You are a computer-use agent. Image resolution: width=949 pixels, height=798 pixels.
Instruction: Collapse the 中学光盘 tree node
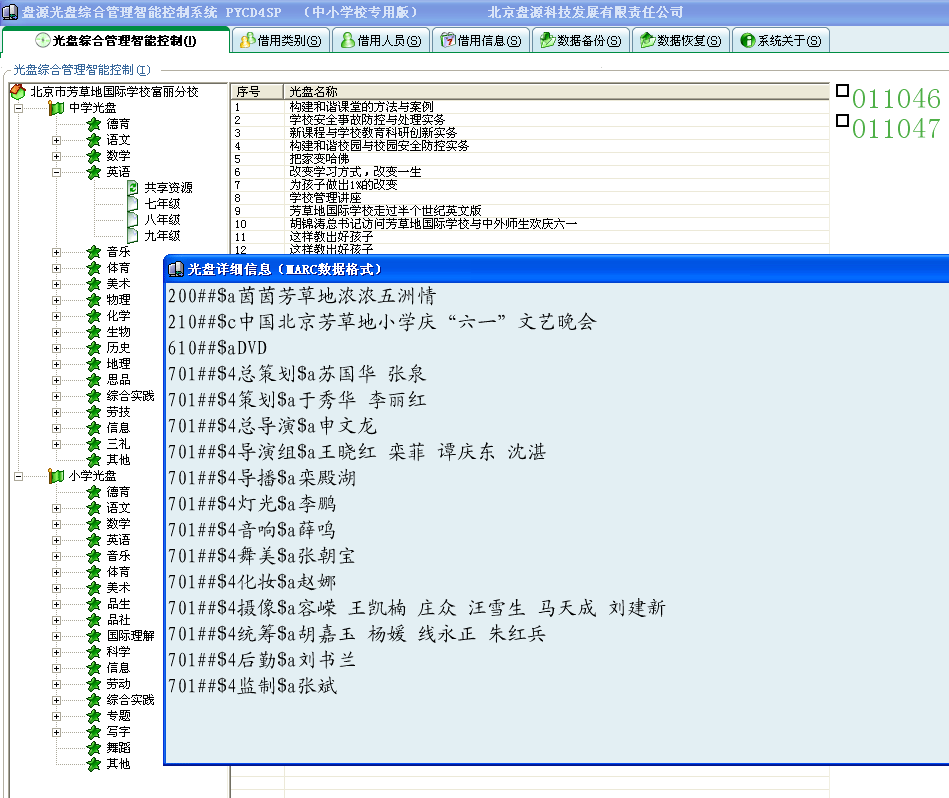(19, 108)
